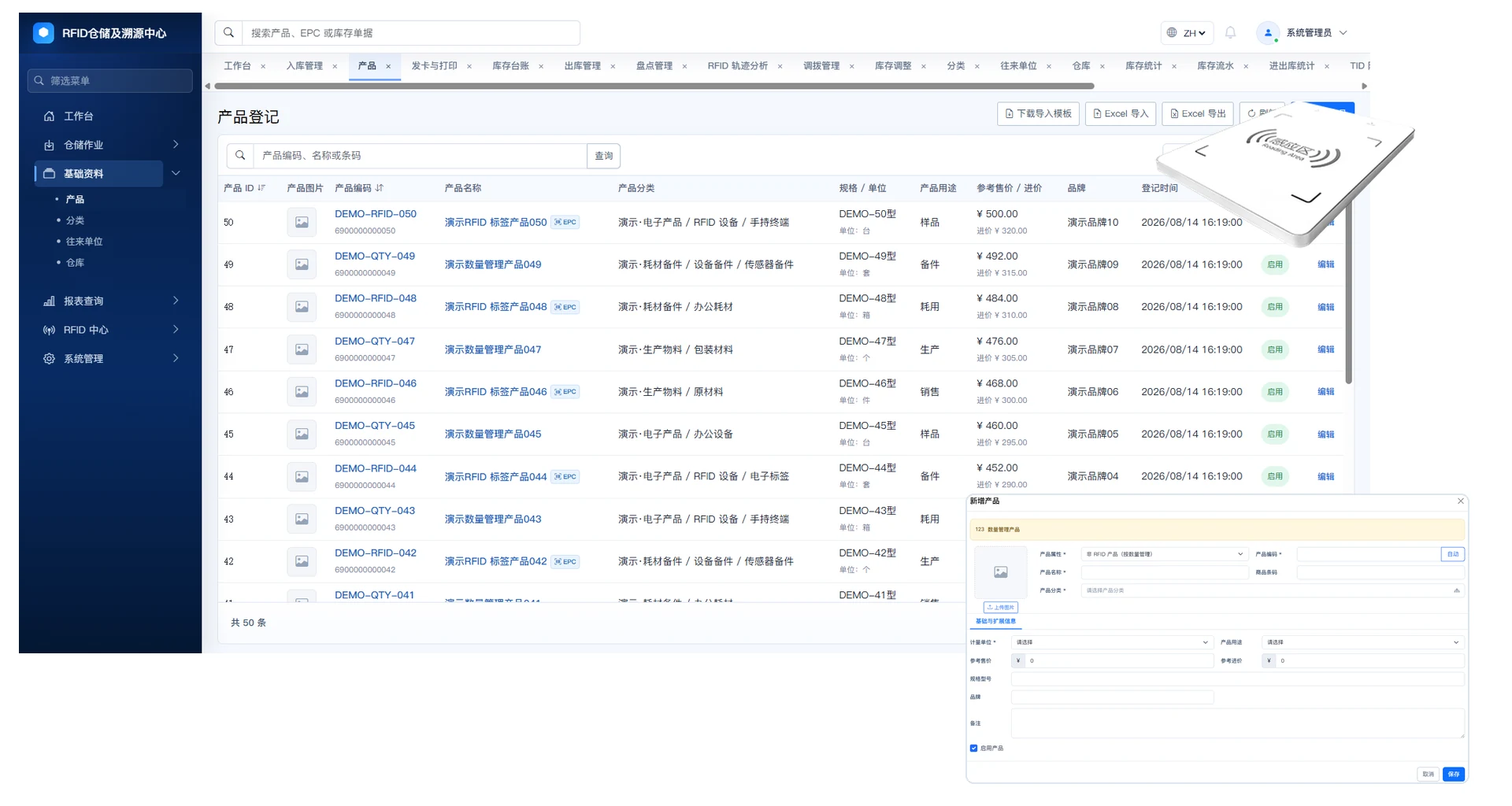Click the 系统管理员 user avatar icon
This screenshot has width=1512, height=806.
point(1268,32)
